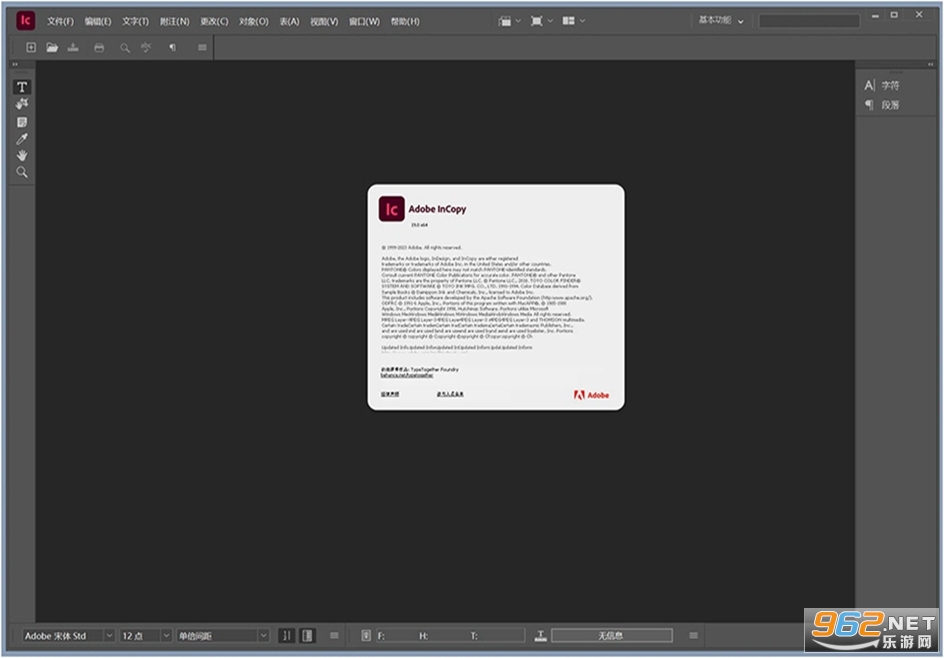Click the behance.net link in the About dialog

coord(407,376)
